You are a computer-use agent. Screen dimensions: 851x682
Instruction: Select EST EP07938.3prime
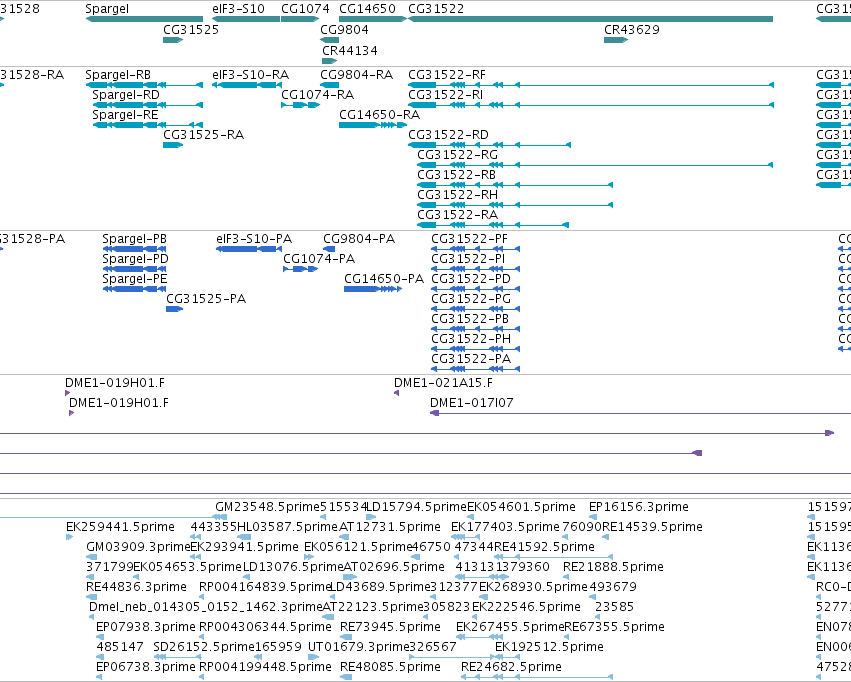145,627
